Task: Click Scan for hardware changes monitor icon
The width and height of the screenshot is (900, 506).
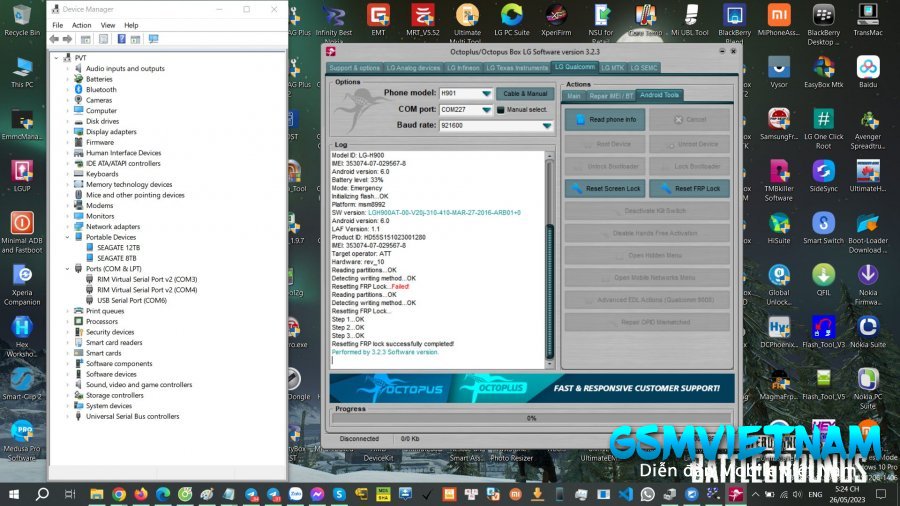Action: coord(153,39)
